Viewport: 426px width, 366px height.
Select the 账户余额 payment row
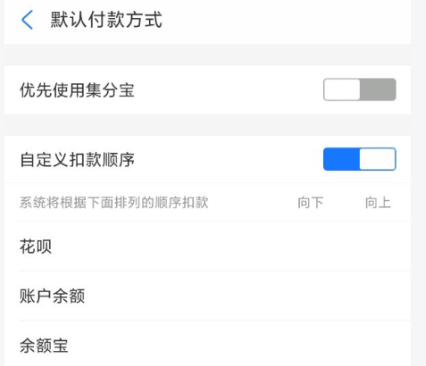pyautogui.click(x=207, y=296)
